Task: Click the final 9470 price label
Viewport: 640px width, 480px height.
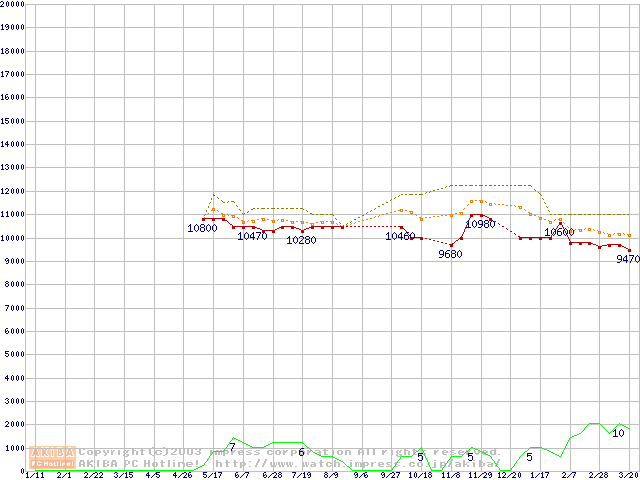Action: pos(627,259)
